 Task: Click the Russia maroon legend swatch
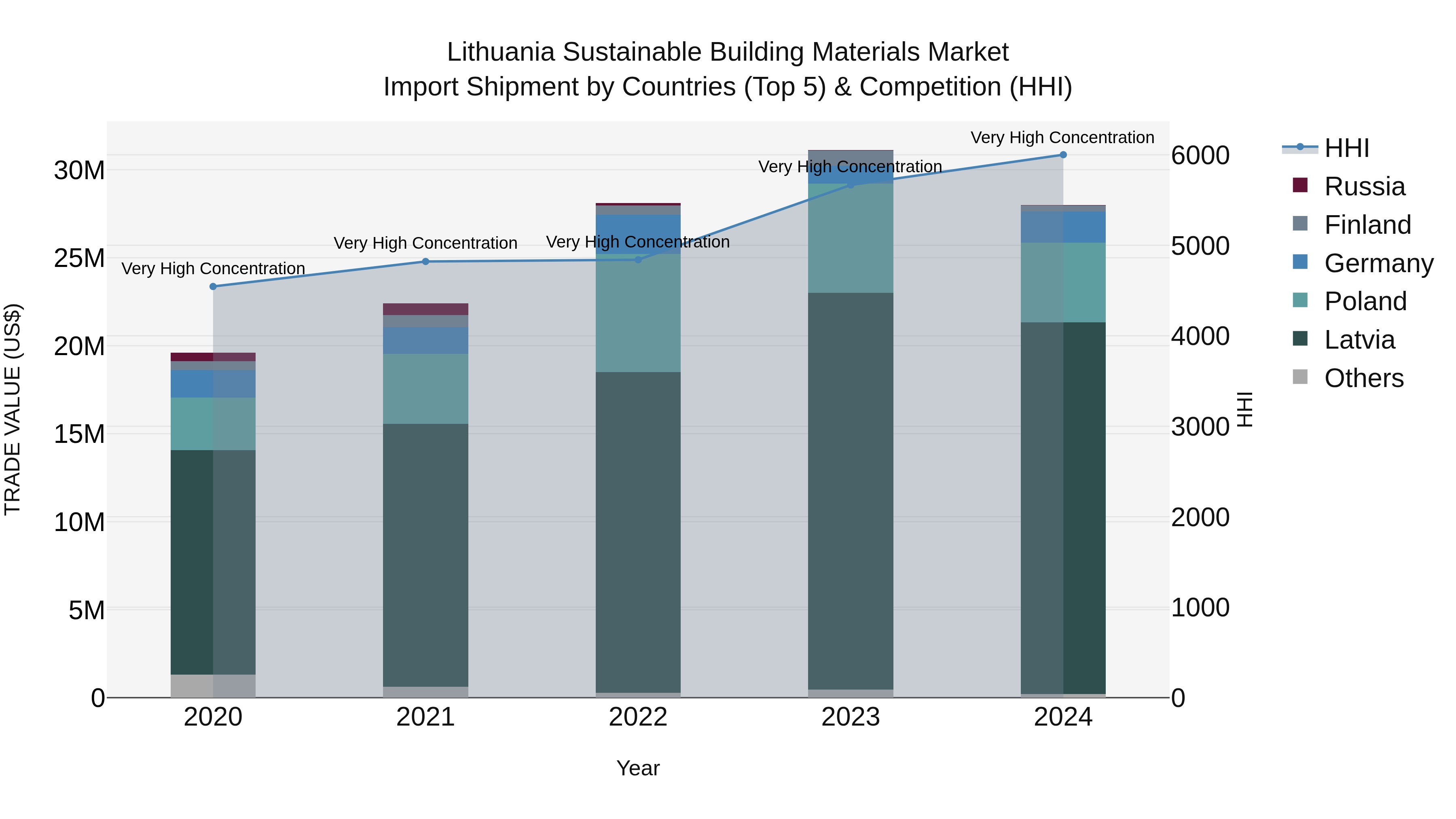click(1300, 185)
